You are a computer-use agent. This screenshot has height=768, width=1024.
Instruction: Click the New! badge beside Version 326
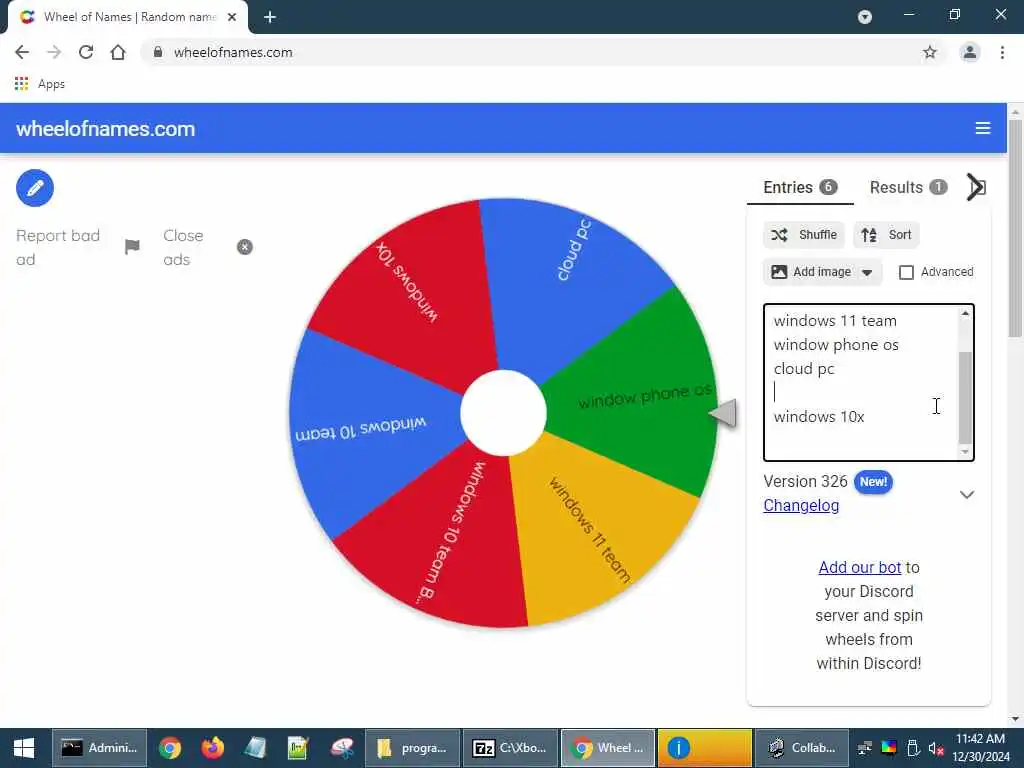click(873, 482)
